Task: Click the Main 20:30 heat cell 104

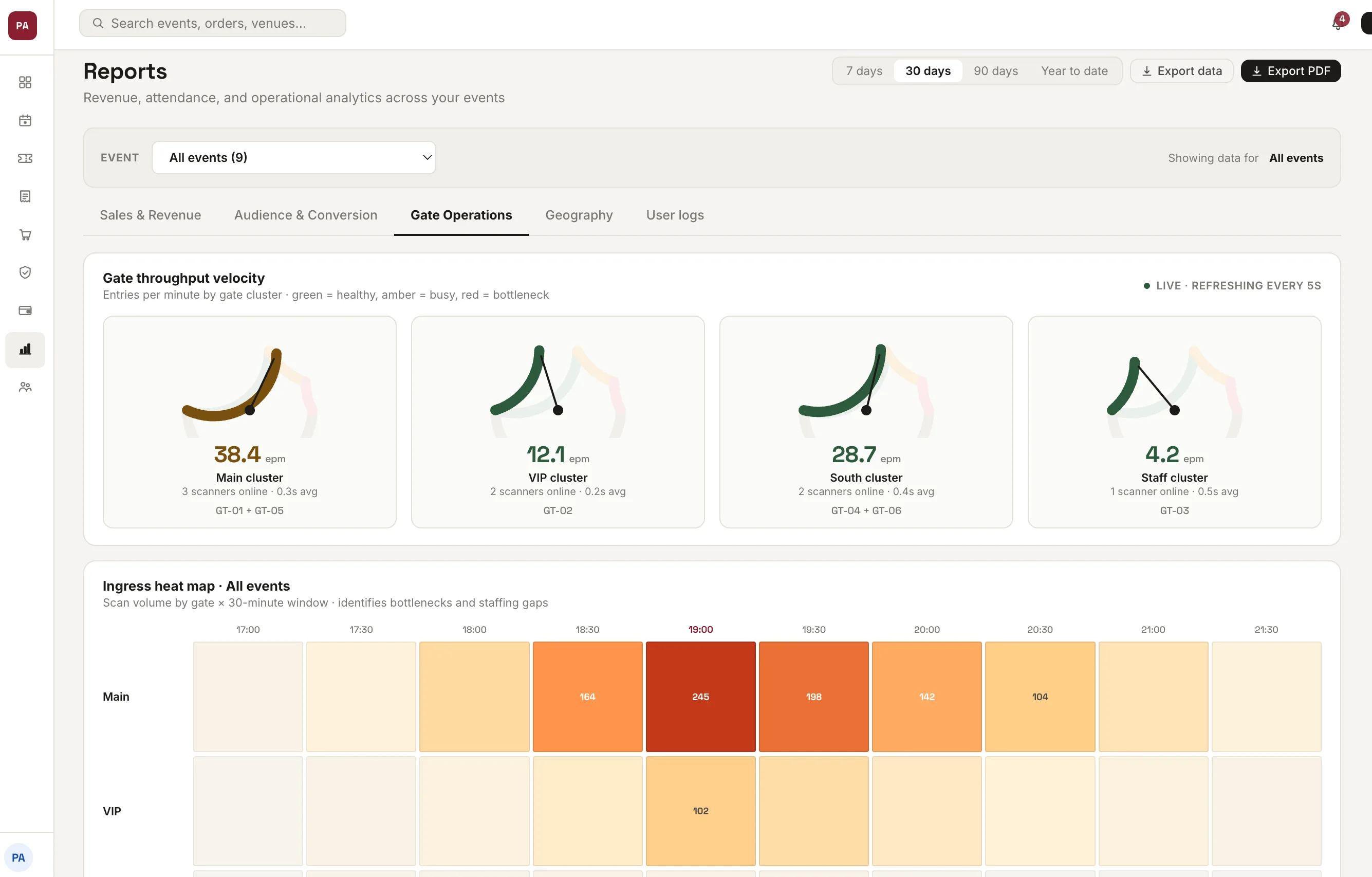Action: tap(1040, 697)
